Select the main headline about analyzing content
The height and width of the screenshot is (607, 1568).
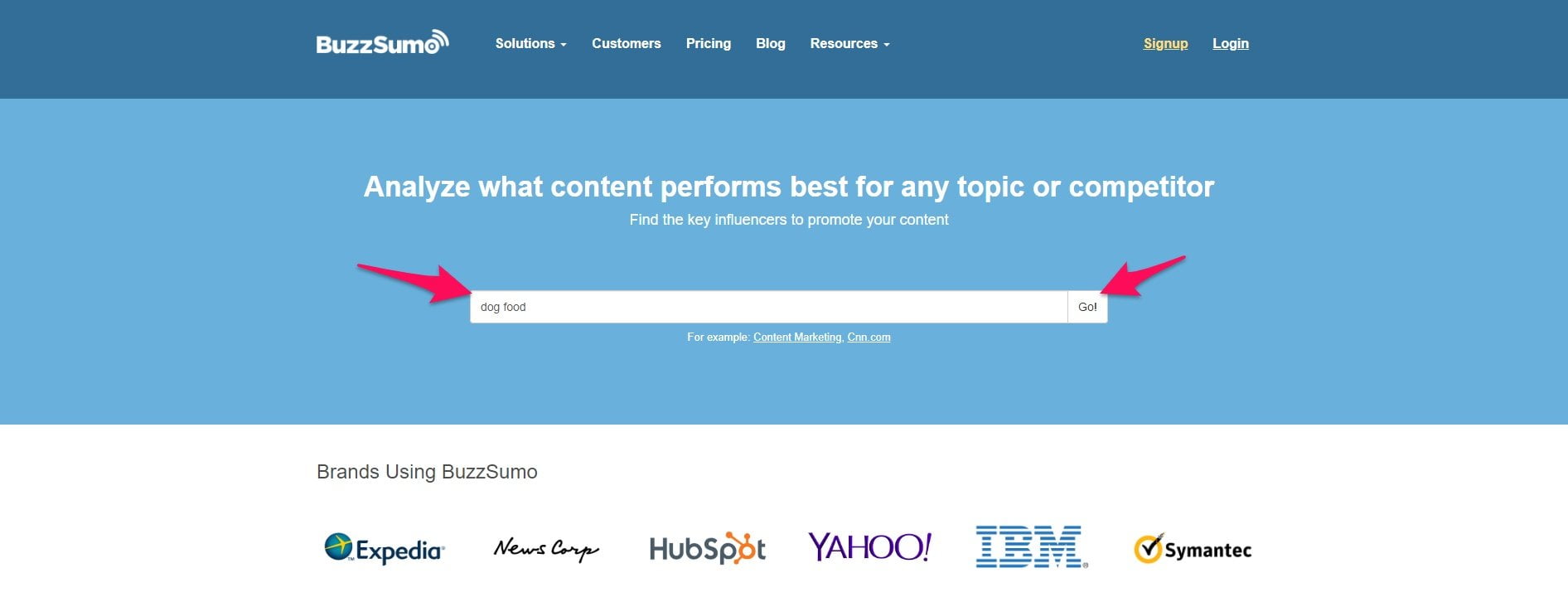(x=788, y=187)
